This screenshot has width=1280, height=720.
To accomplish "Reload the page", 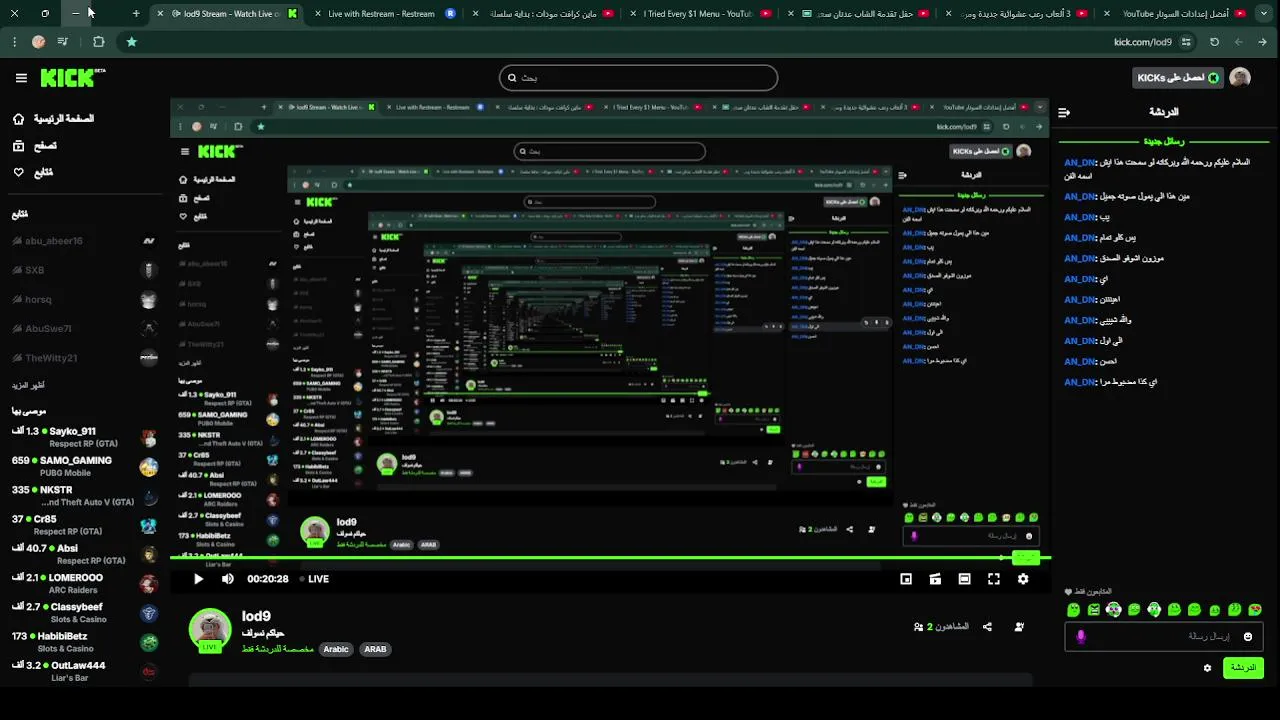I will tap(1214, 42).
